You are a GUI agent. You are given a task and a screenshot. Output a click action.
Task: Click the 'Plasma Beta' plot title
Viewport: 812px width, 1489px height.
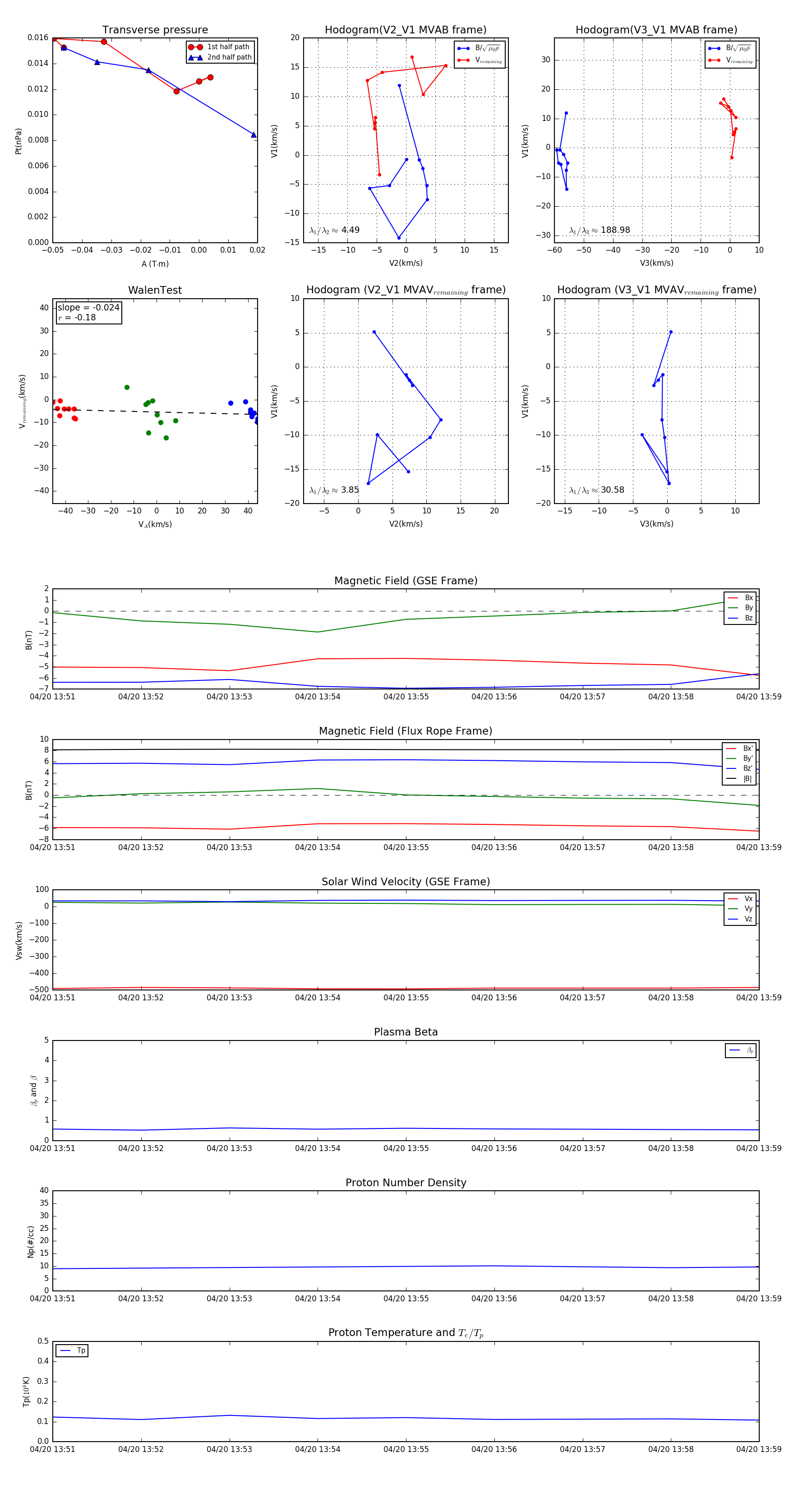(406, 1032)
